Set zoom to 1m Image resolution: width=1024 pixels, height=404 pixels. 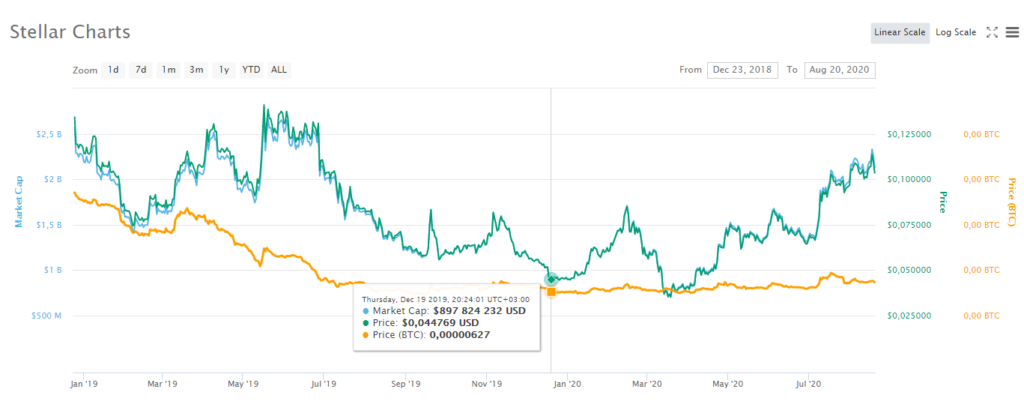(168, 70)
